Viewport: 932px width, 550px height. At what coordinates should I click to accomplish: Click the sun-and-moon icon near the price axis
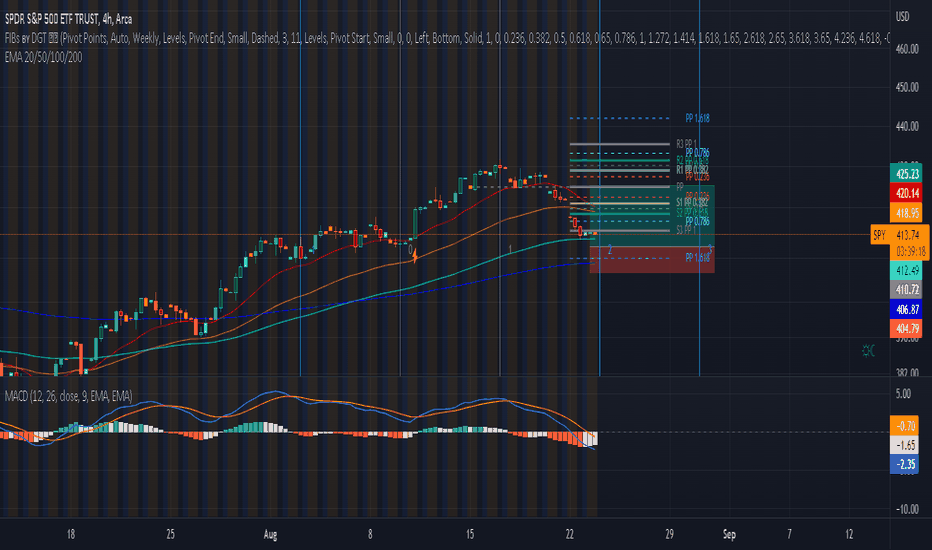pyautogui.click(x=868, y=351)
